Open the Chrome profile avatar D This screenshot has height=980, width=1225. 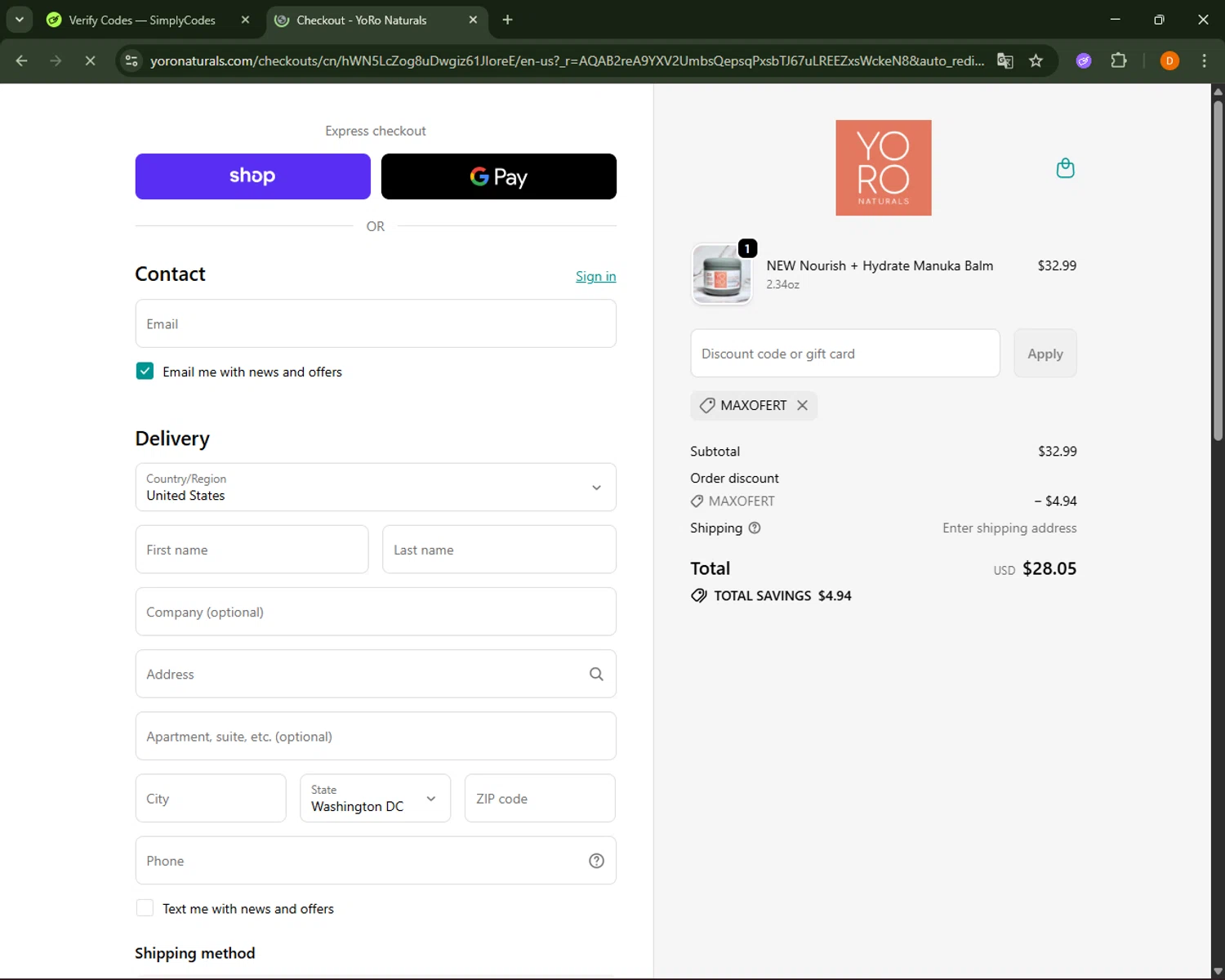pyautogui.click(x=1169, y=60)
